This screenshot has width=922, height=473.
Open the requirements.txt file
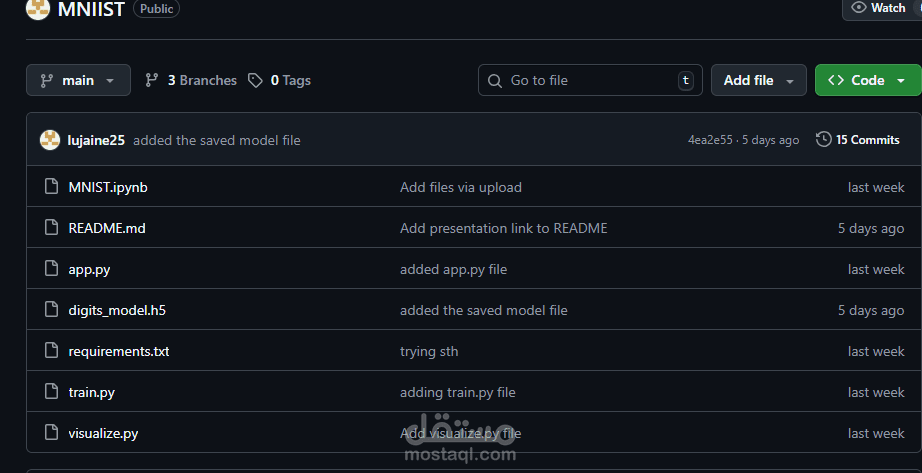click(119, 351)
